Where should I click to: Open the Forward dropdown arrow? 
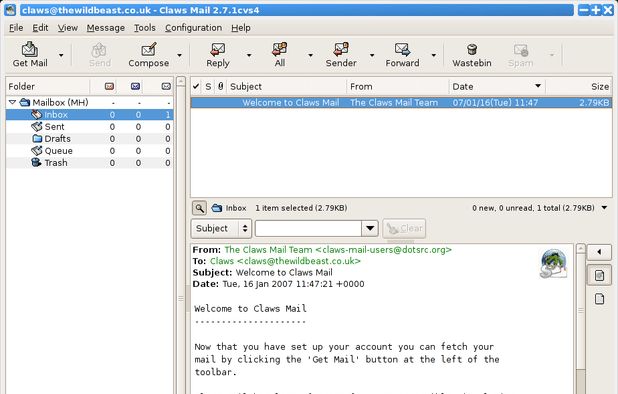tap(434, 55)
